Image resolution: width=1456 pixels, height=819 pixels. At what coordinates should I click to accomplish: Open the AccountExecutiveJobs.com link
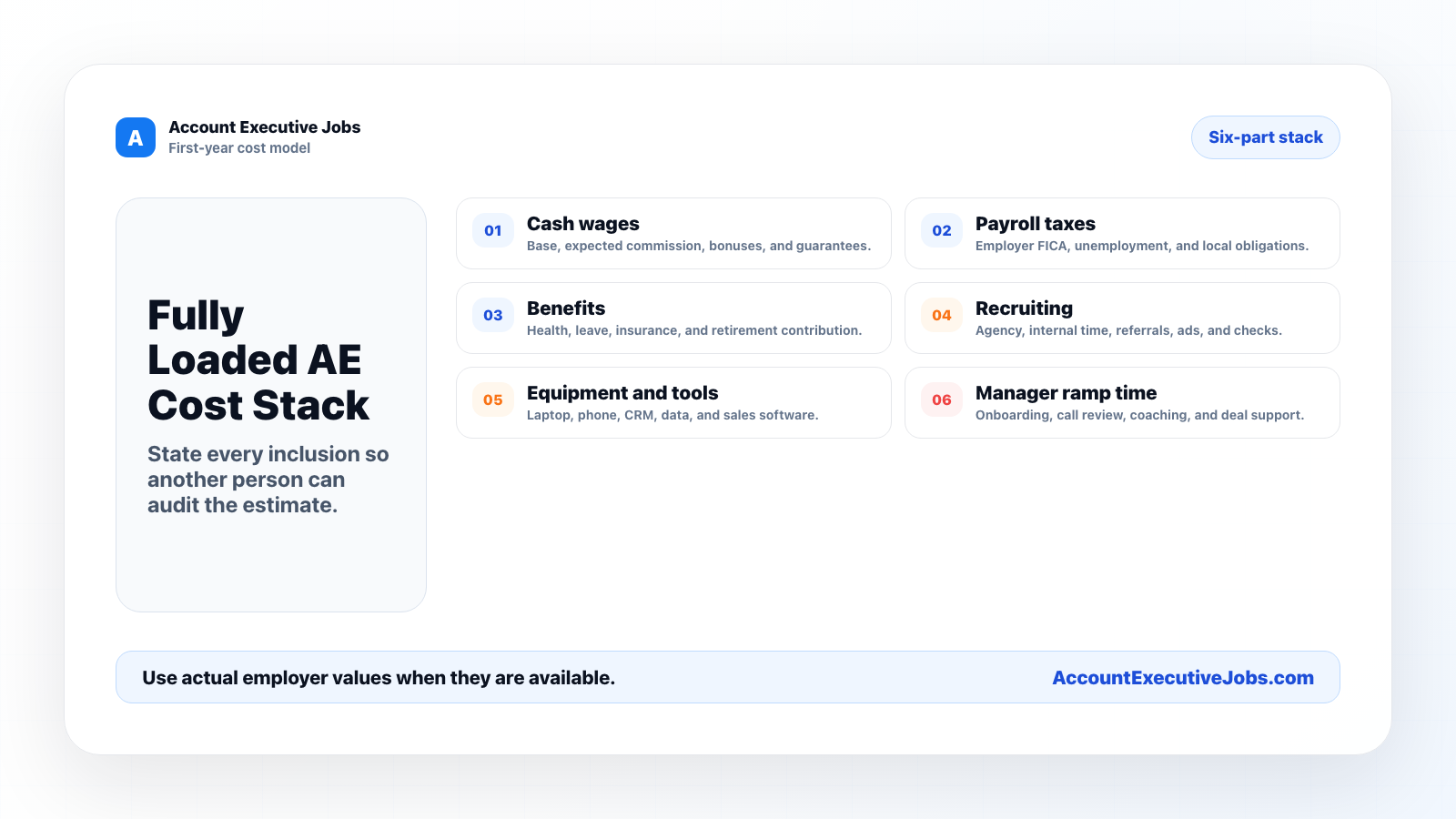pos(1183,678)
